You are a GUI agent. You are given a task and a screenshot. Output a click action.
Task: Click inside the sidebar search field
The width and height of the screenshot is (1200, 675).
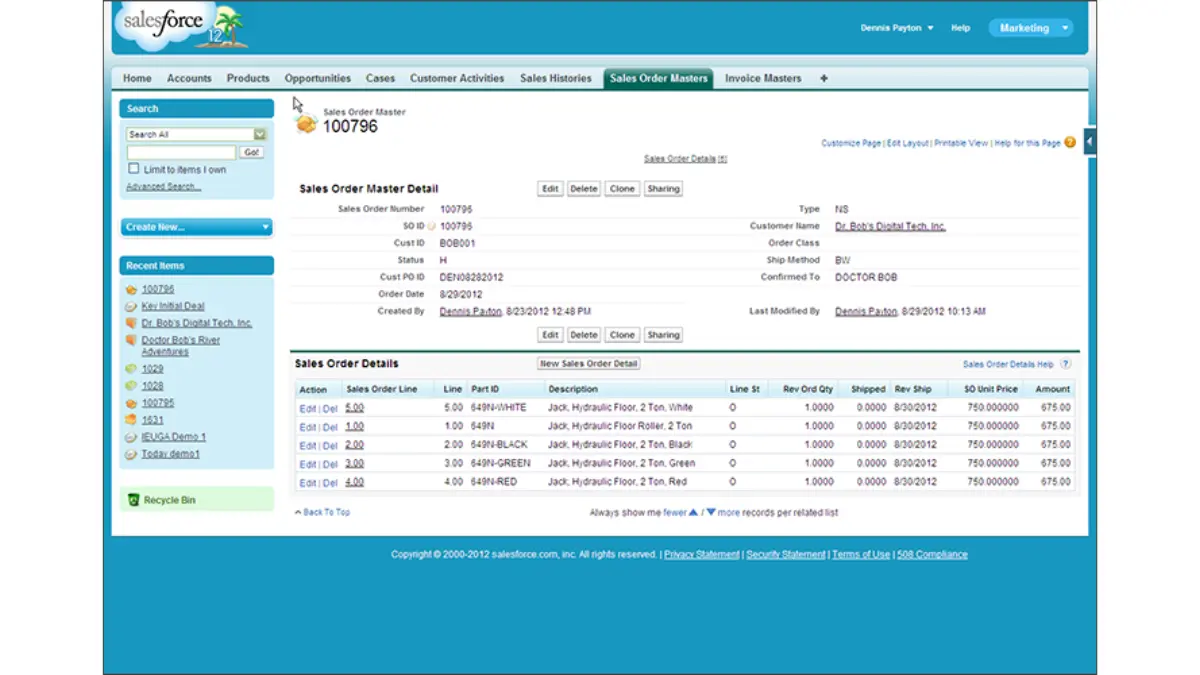(180, 151)
